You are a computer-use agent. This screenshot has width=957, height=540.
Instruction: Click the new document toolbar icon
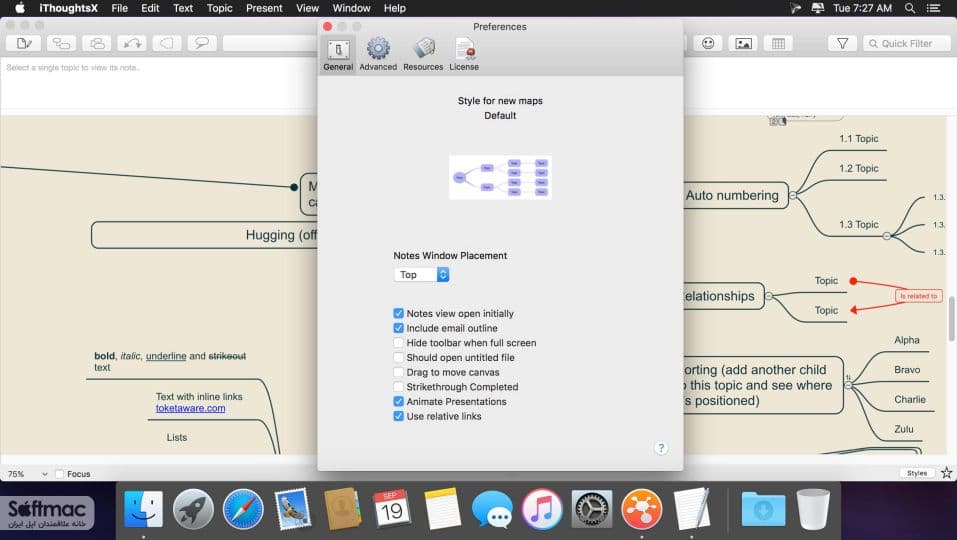coord(24,43)
